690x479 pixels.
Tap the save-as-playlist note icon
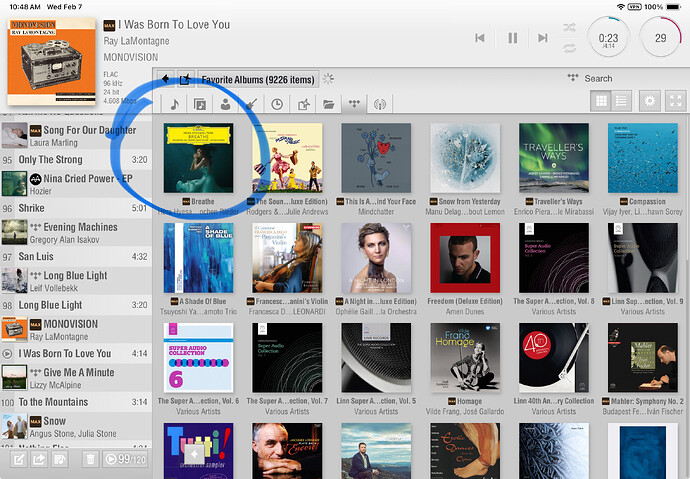(59, 460)
